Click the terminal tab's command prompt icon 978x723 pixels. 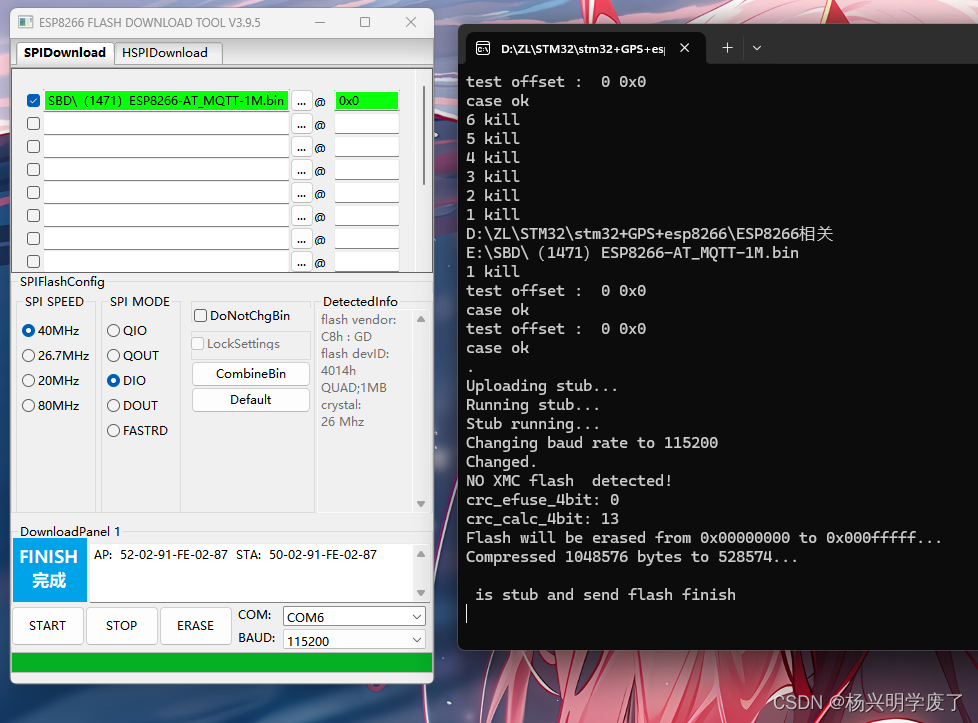tap(483, 47)
